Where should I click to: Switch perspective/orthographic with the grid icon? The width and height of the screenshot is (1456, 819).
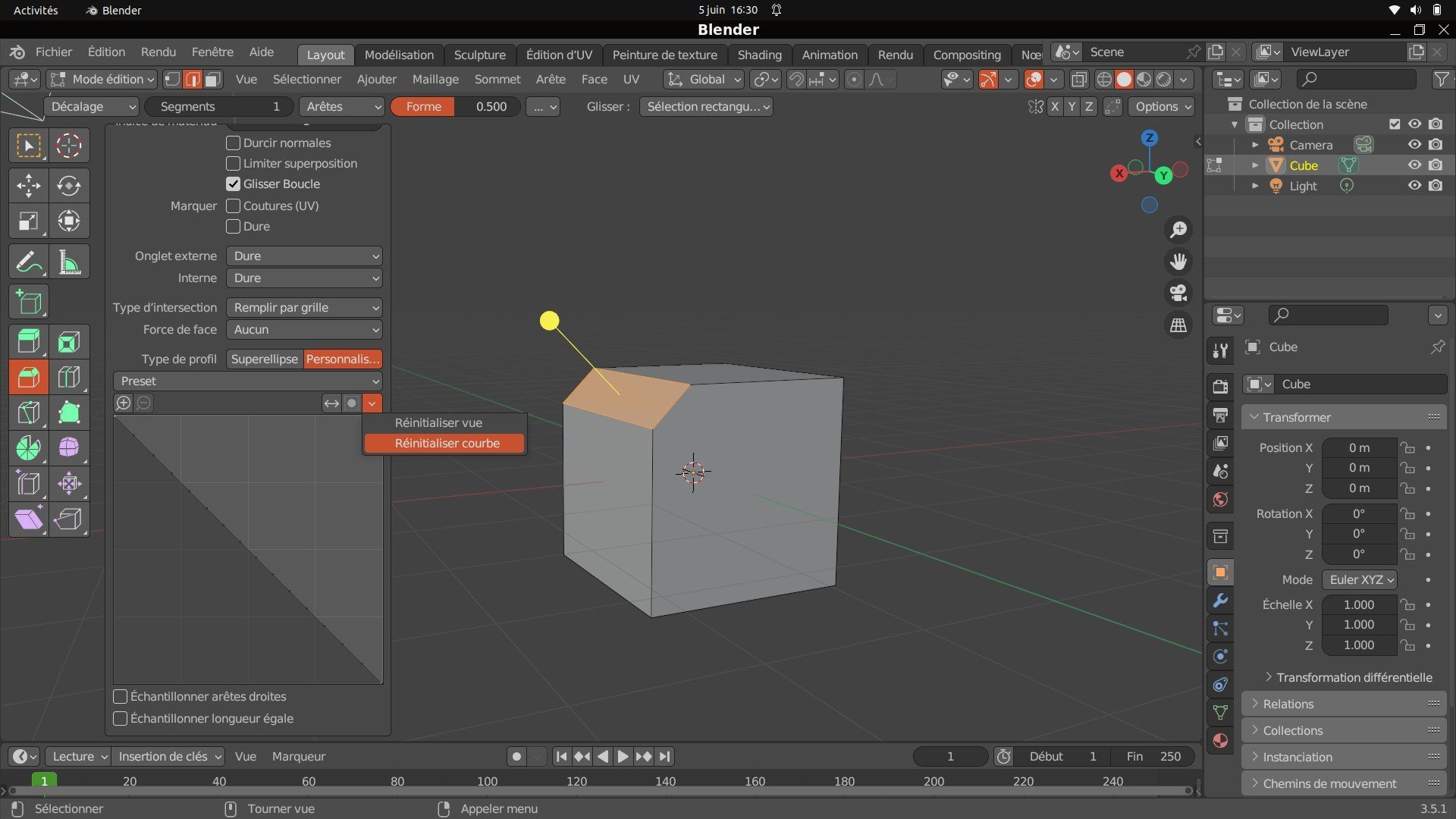click(x=1178, y=325)
